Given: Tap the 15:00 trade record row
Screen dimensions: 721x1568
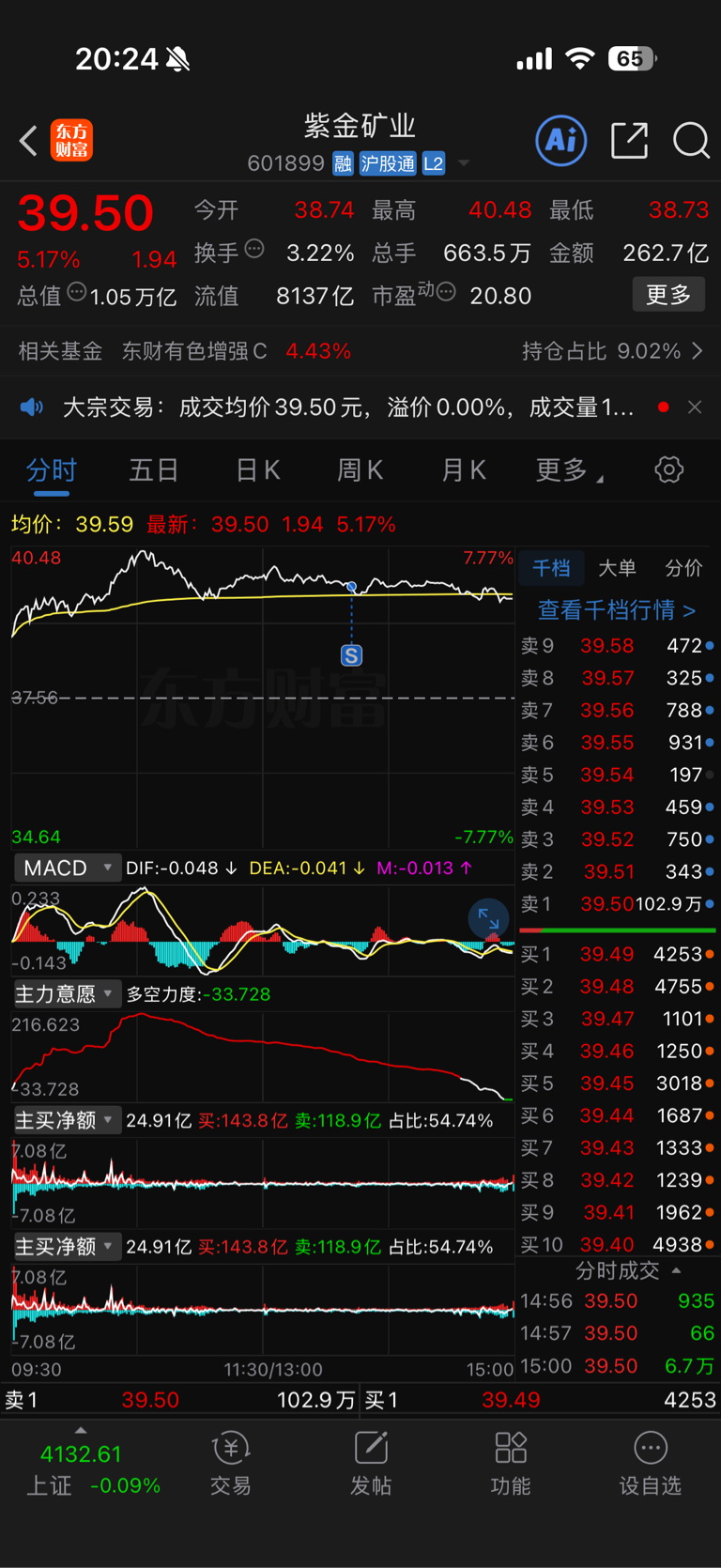Looking at the screenshot, I should point(617,1366).
